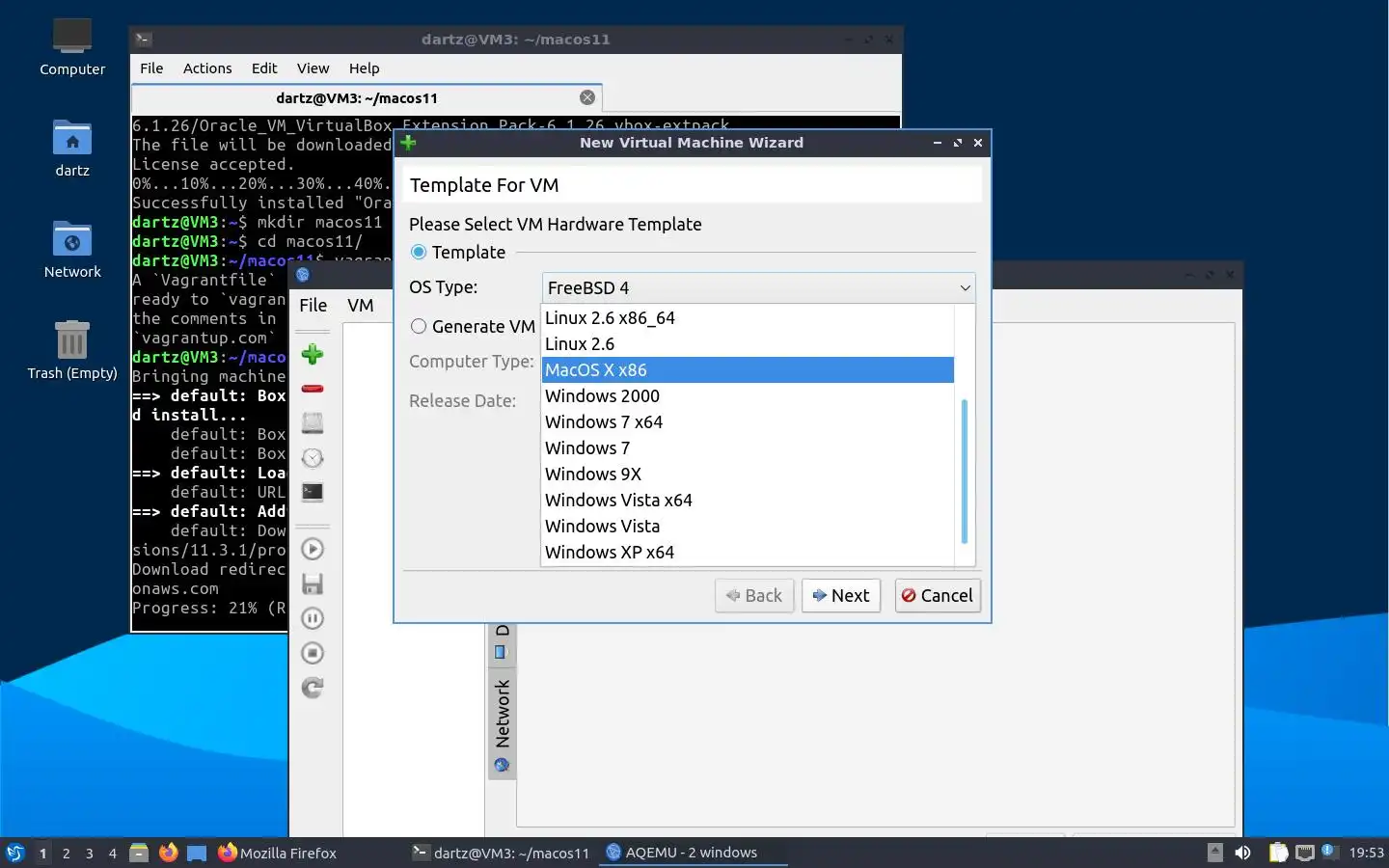Image resolution: width=1389 pixels, height=868 pixels.
Task: Switch to AQEMU - 2 windows taskbar entry
Action: tap(693, 853)
